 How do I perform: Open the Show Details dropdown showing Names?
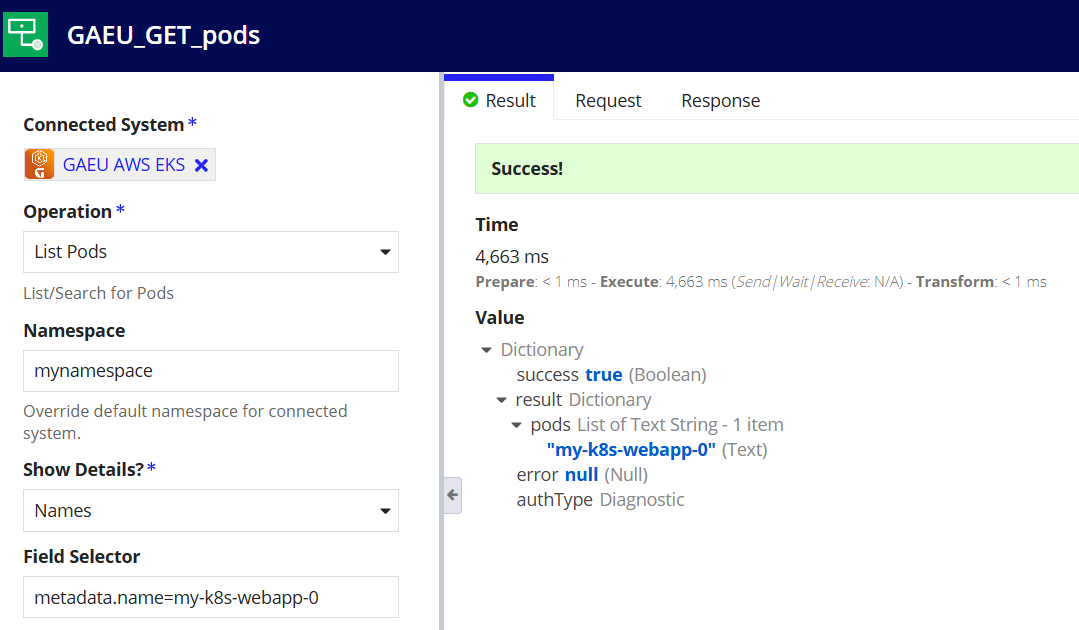pyautogui.click(x=211, y=510)
